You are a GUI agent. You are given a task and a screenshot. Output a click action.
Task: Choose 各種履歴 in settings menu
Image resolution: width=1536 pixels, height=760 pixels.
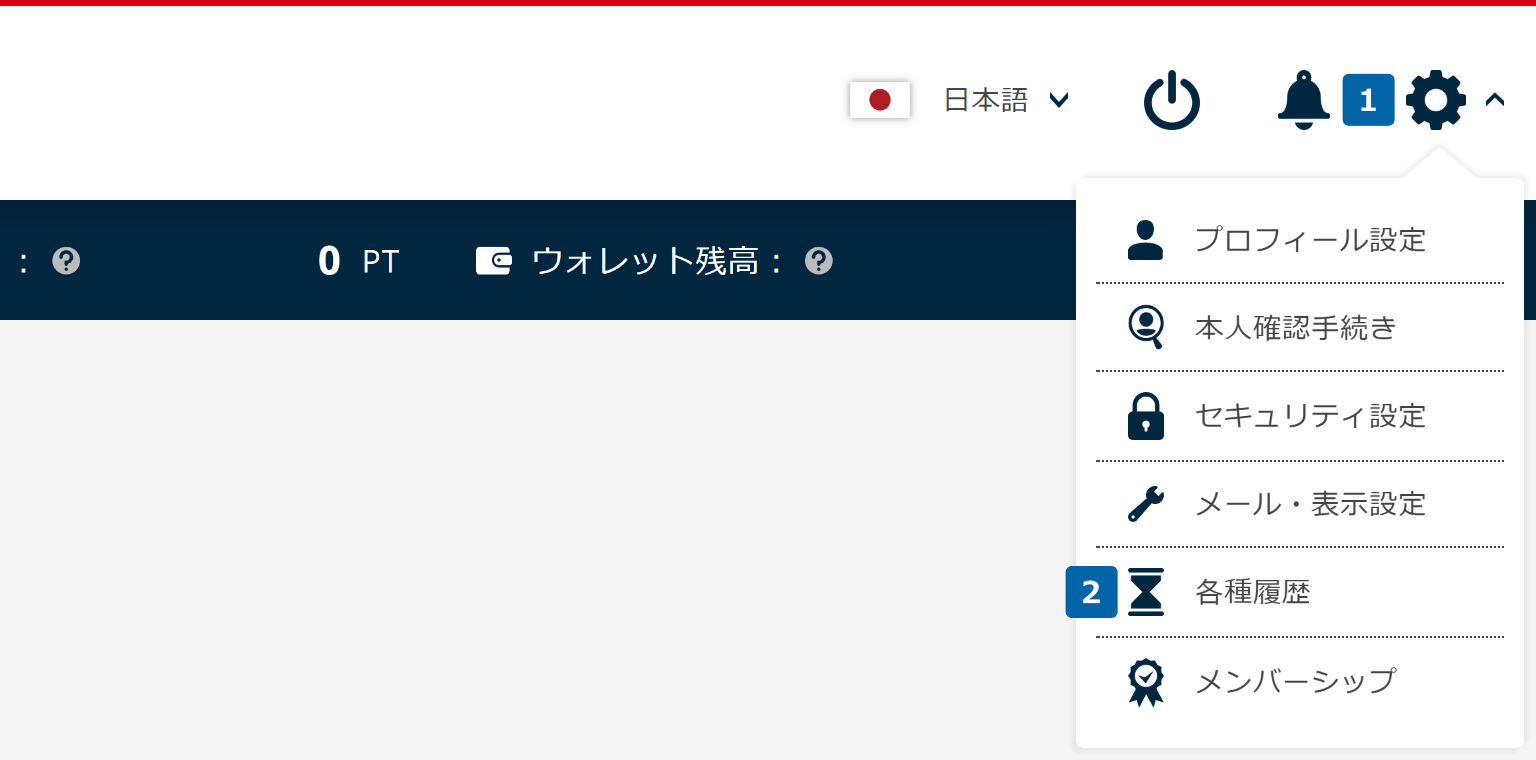coord(1299,592)
